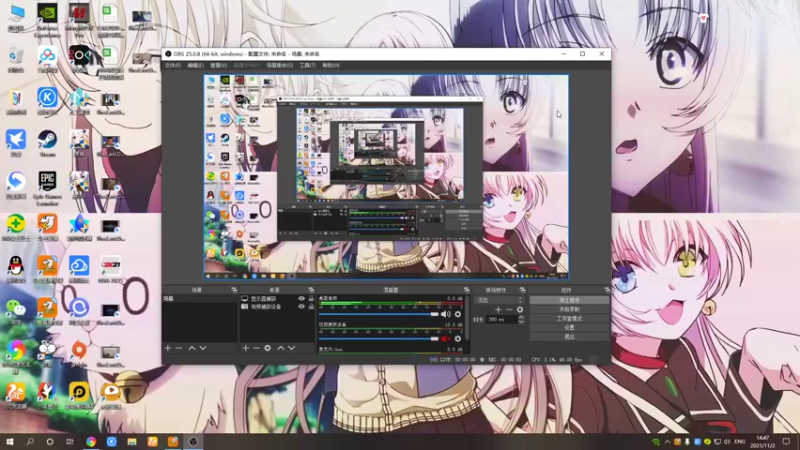This screenshot has height=450, width=800.
Task: Increase transition duration with the up arrow
Action: (x=521, y=317)
